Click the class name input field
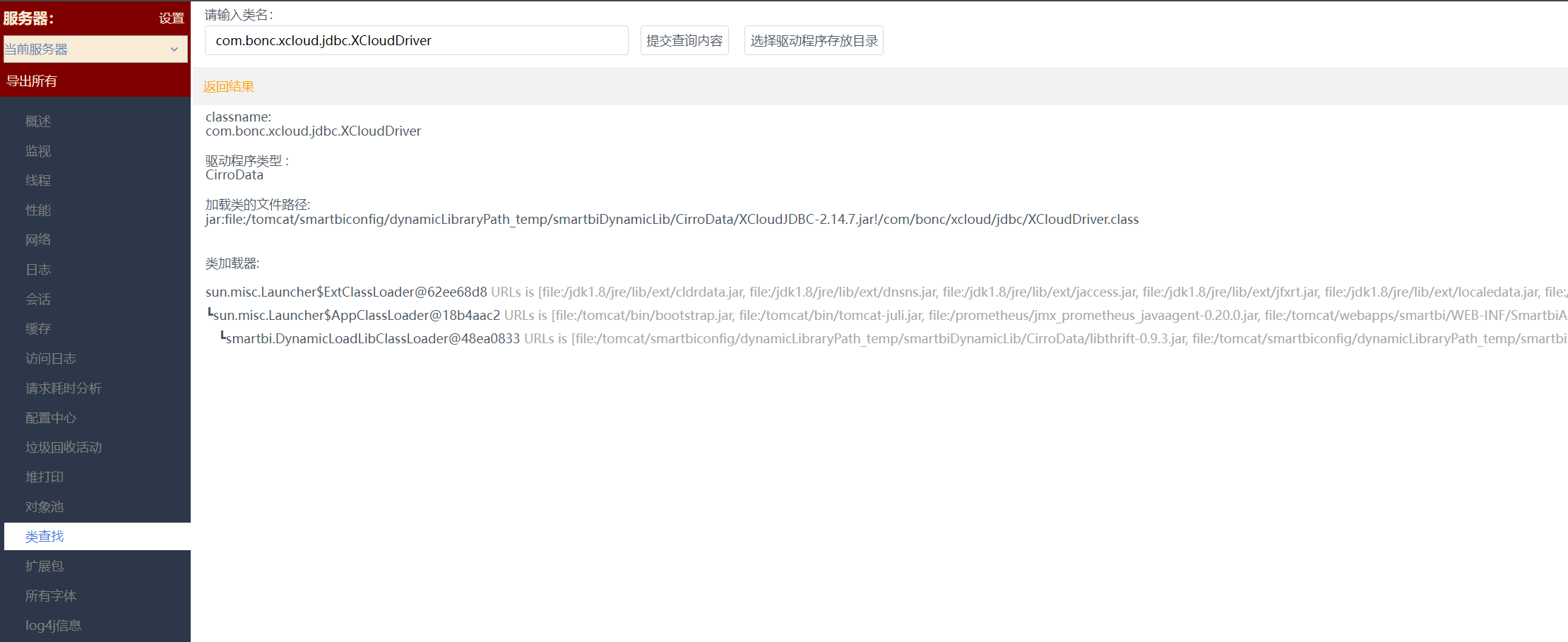This screenshot has width=1568, height=642. 417,40
